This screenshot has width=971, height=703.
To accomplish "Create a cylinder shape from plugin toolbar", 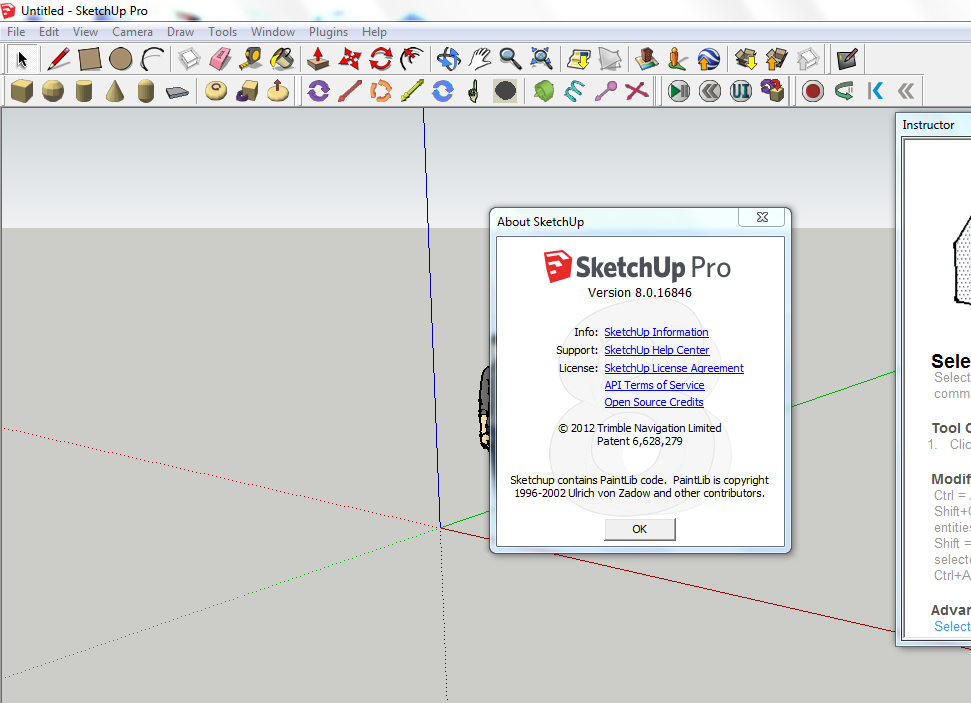I will 84,92.
